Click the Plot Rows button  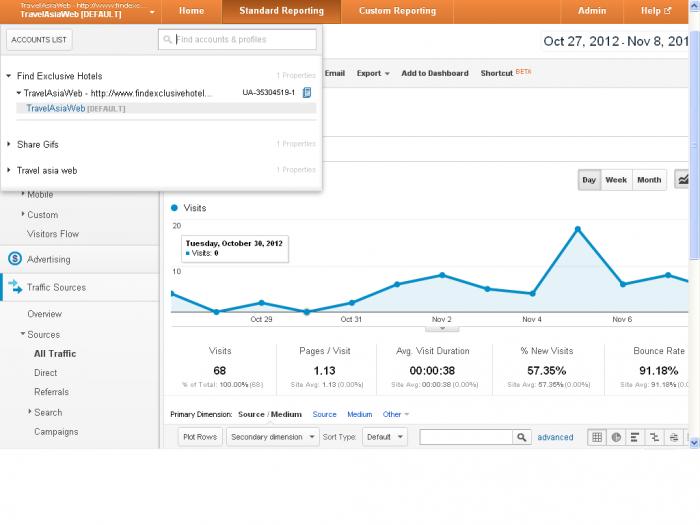[200, 437]
